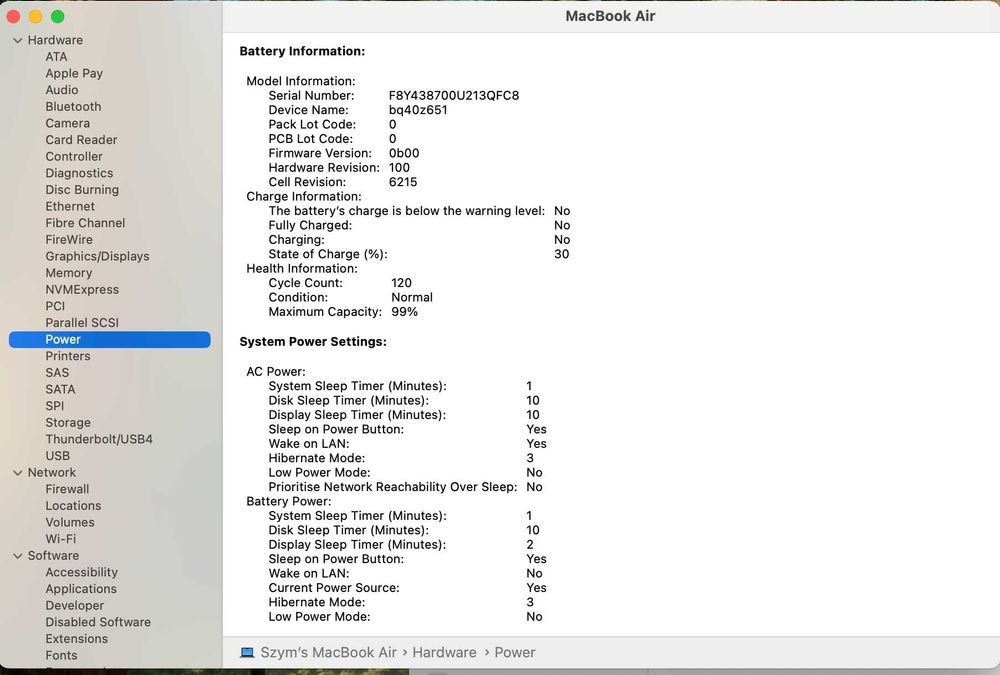Collapse the Hardware section chevron

(x=18, y=40)
